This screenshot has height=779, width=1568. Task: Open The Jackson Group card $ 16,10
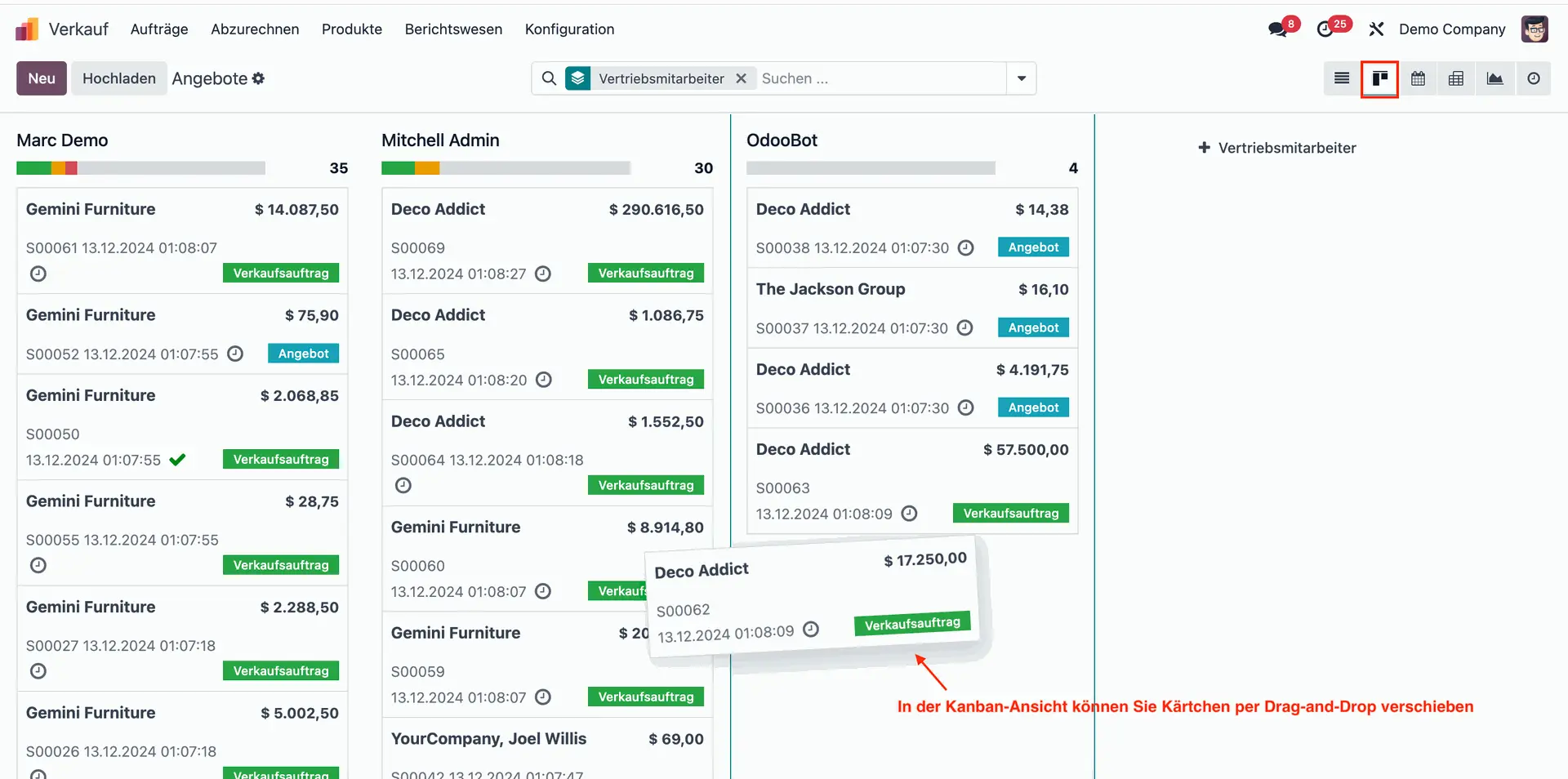click(912, 308)
